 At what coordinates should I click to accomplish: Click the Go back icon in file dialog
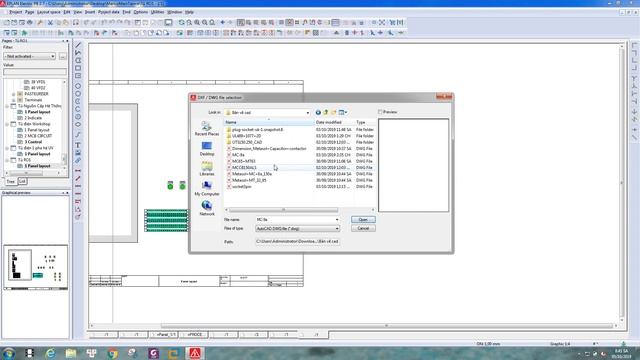[x=318, y=112]
